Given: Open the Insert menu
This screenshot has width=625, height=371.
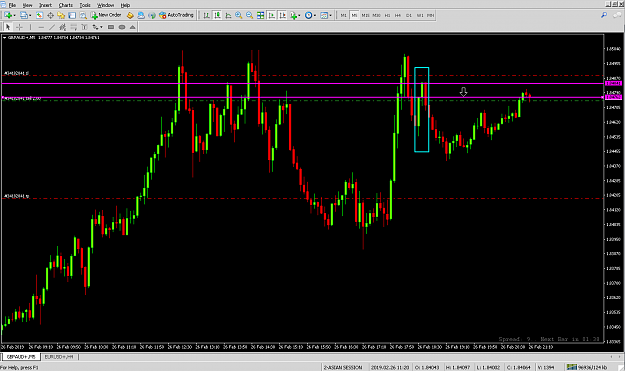Looking at the screenshot, I should point(45,5).
